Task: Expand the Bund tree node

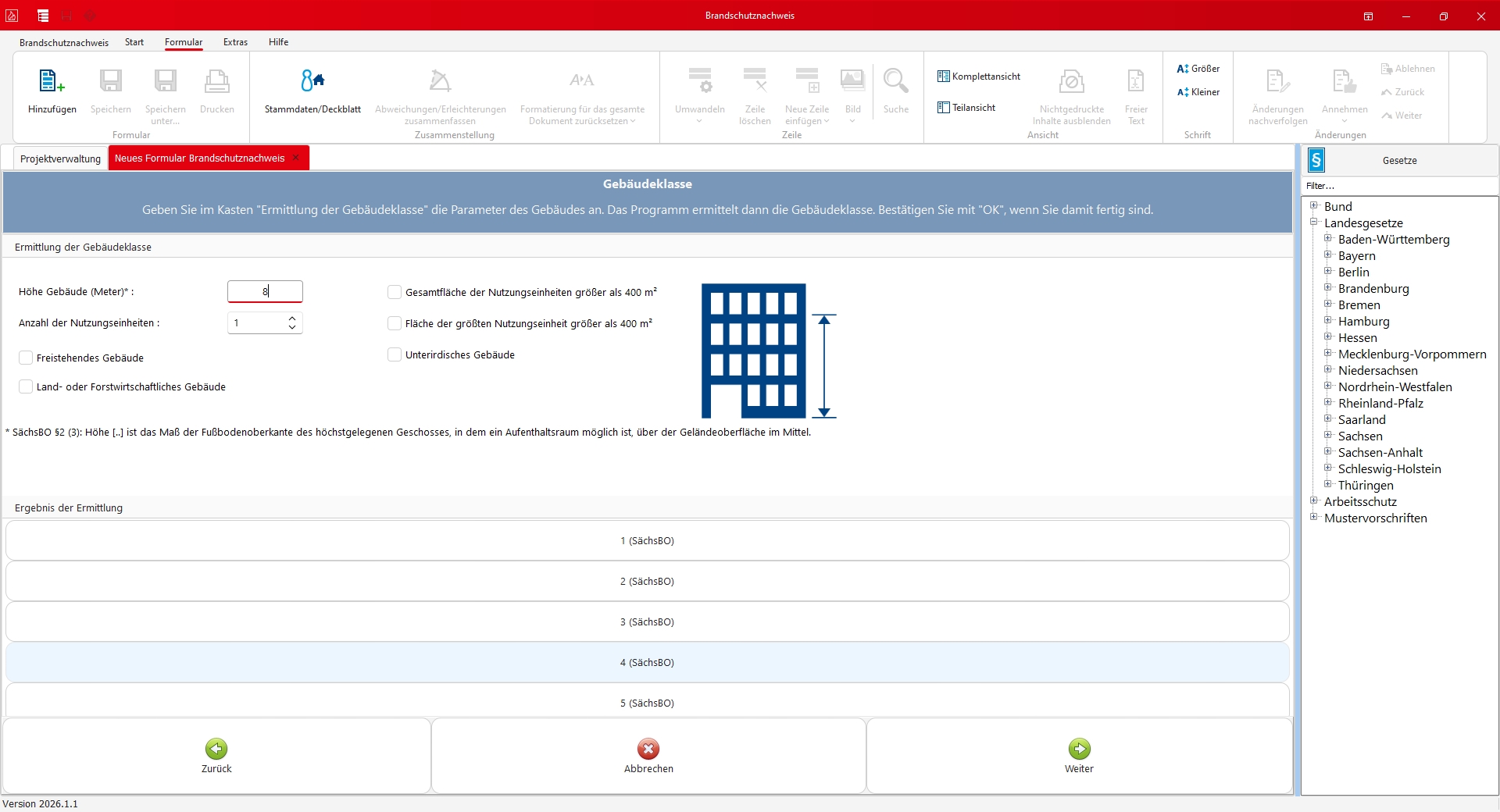Action: tap(1314, 205)
